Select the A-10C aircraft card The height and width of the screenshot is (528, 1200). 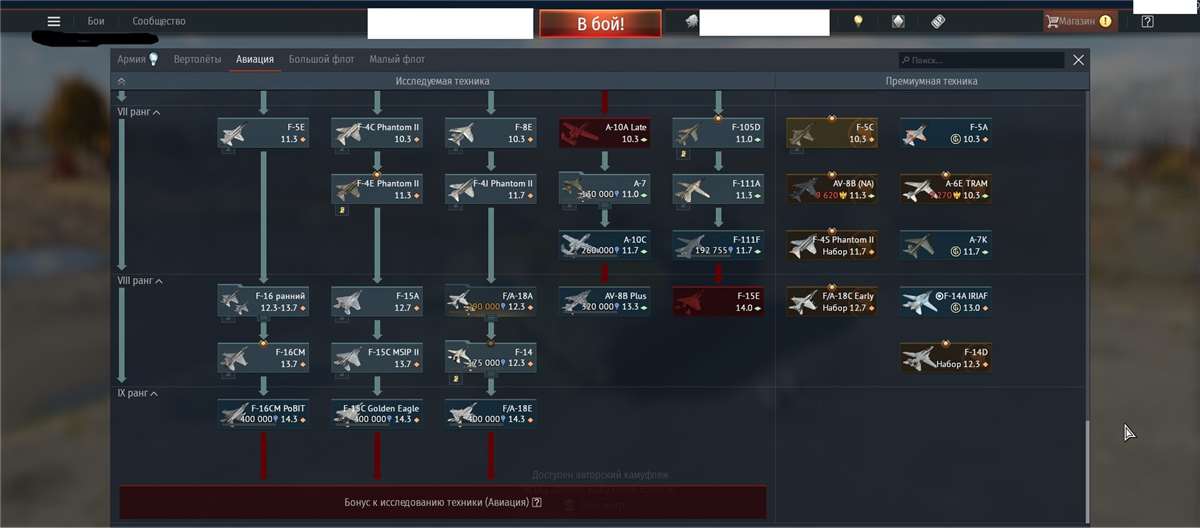click(604, 245)
